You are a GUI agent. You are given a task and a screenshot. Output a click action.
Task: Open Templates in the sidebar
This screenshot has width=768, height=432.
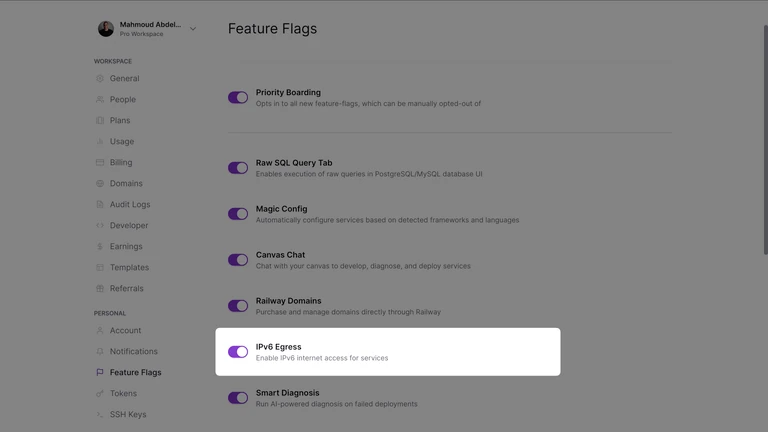tap(129, 267)
